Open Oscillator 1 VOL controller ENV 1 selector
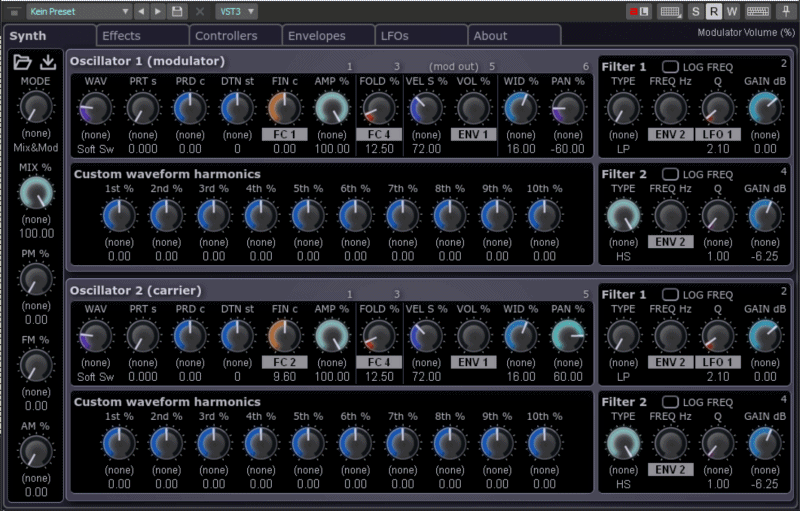800x511 pixels. pos(473,135)
